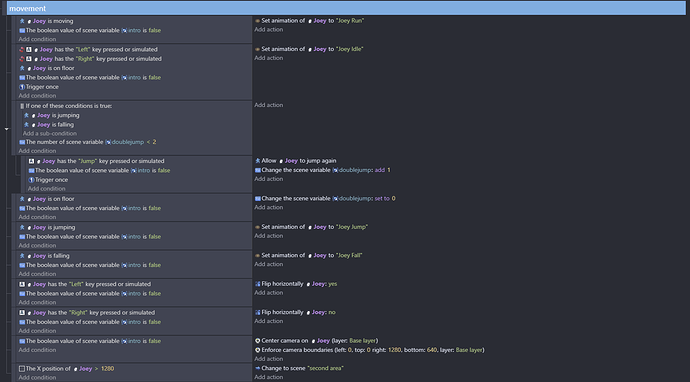Add action below "Flip horizontally Joey: yes"
Image resolution: width=690 pixels, height=382 pixels.
[x=268, y=293]
